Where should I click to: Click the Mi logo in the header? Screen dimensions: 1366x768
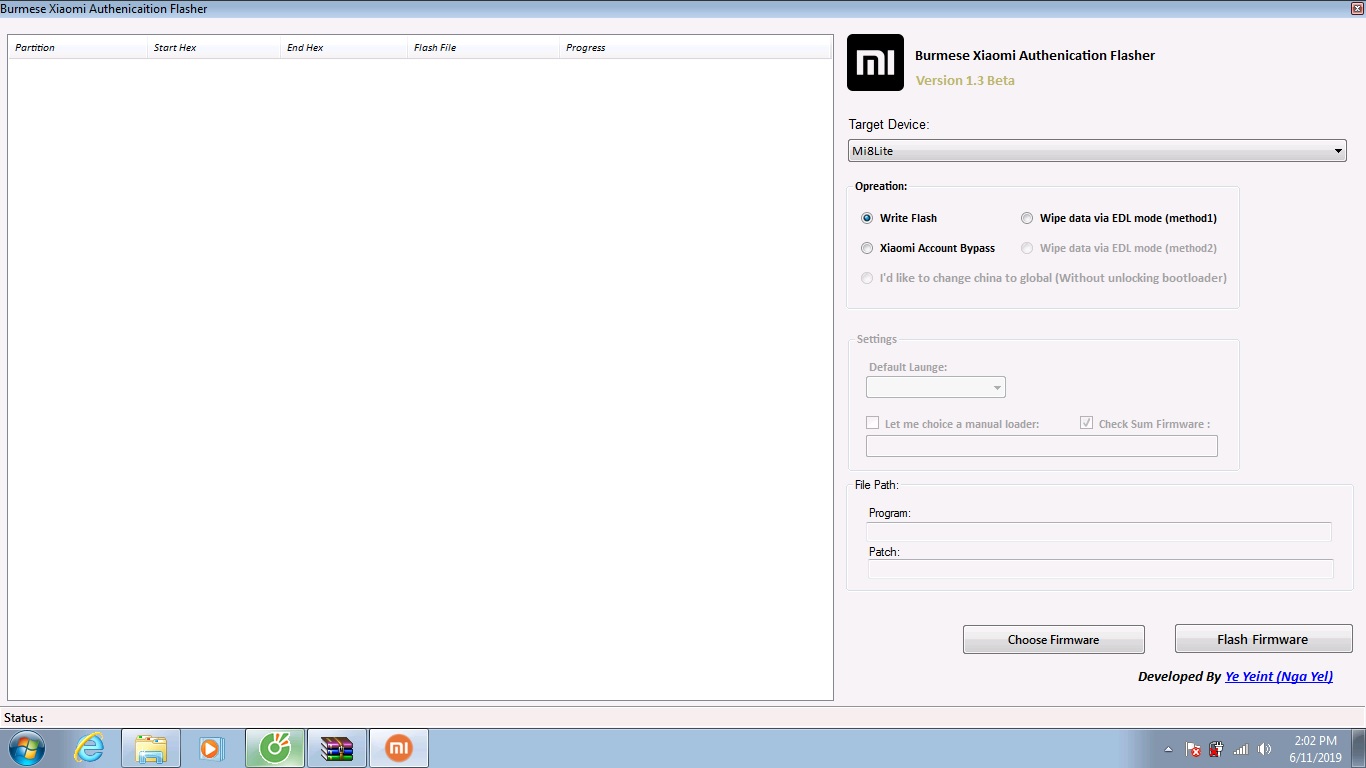tap(875, 63)
